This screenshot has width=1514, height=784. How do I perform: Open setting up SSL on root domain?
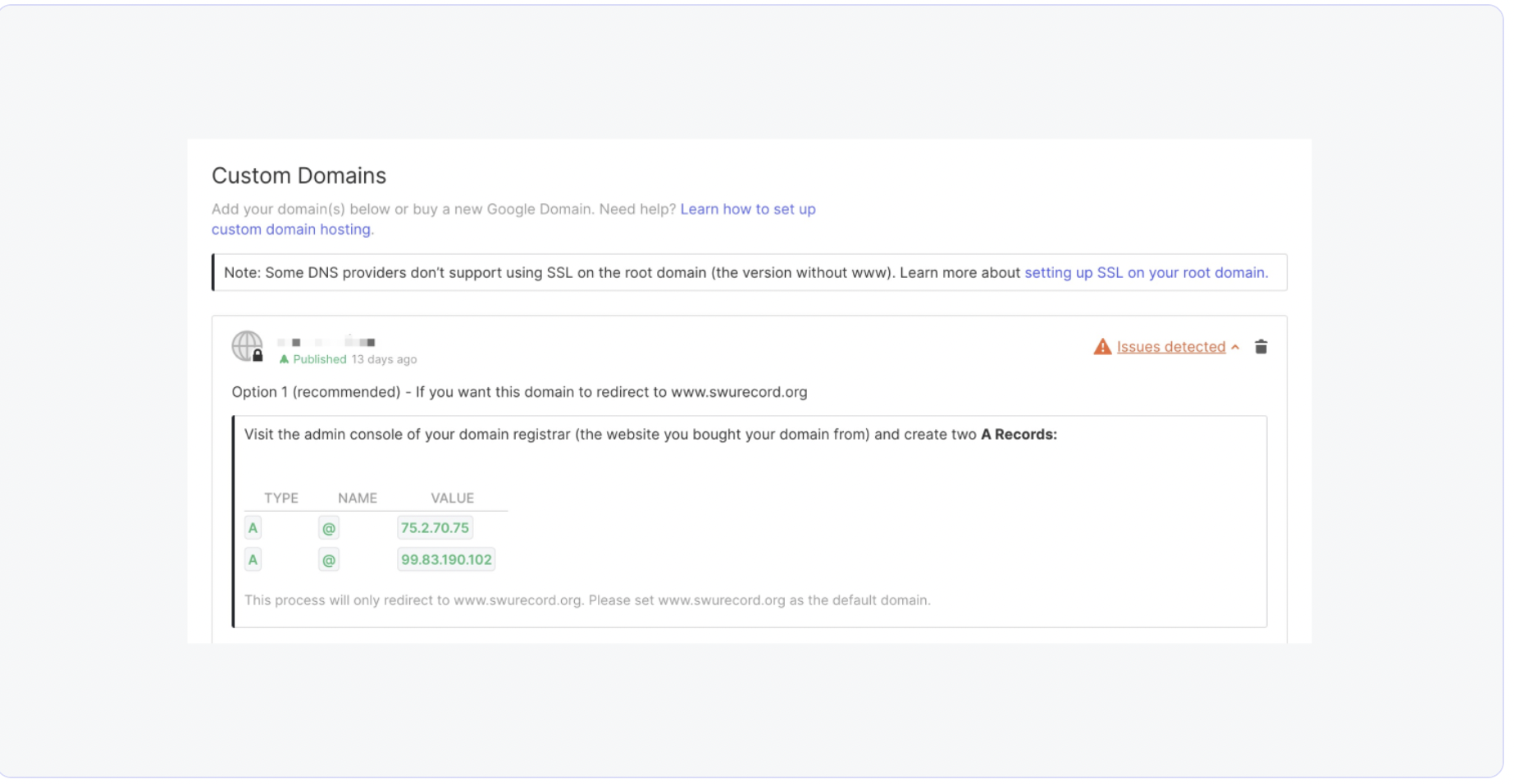pyautogui.click(x=1145, y=272)
